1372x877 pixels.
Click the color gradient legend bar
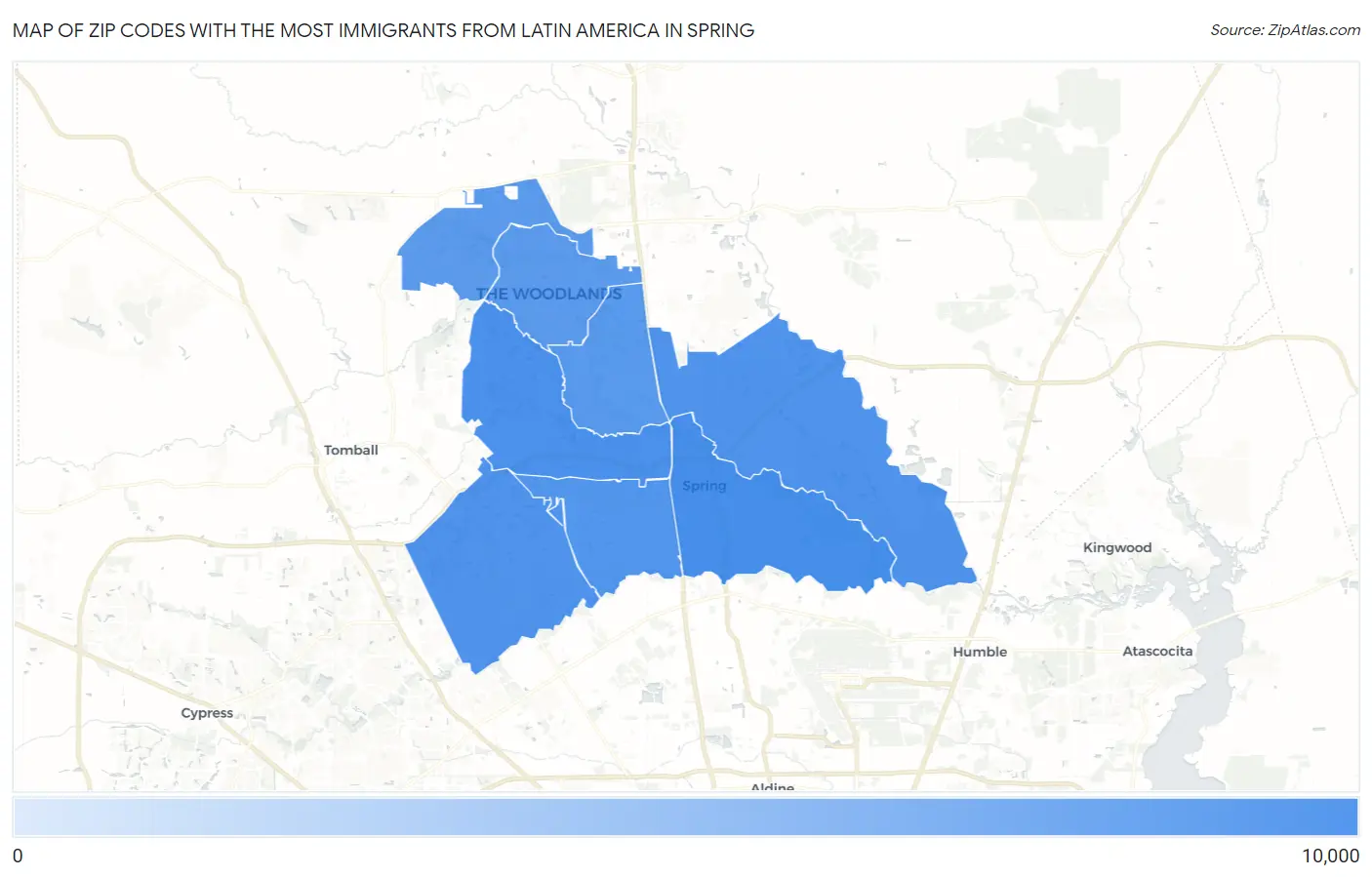coord(686,817)
